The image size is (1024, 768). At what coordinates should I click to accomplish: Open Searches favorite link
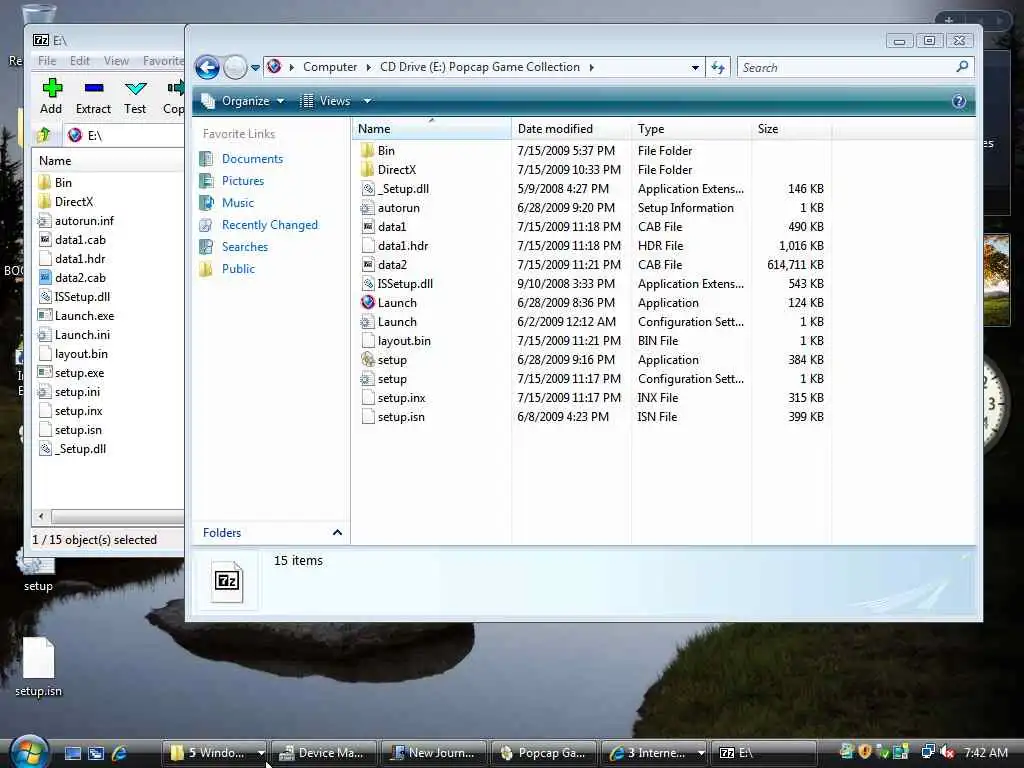(x=245, y=247)
